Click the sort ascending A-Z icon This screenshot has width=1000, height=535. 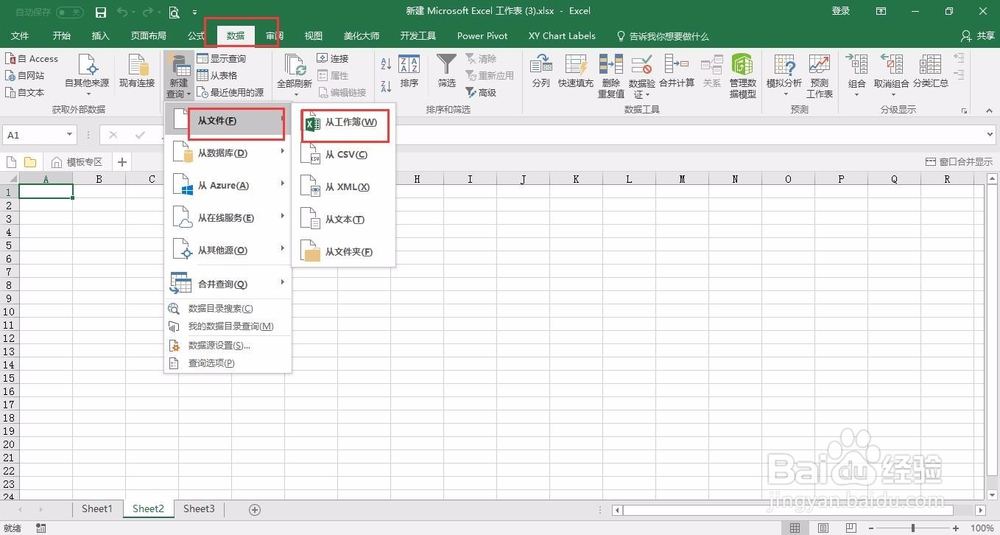(386, 64)
